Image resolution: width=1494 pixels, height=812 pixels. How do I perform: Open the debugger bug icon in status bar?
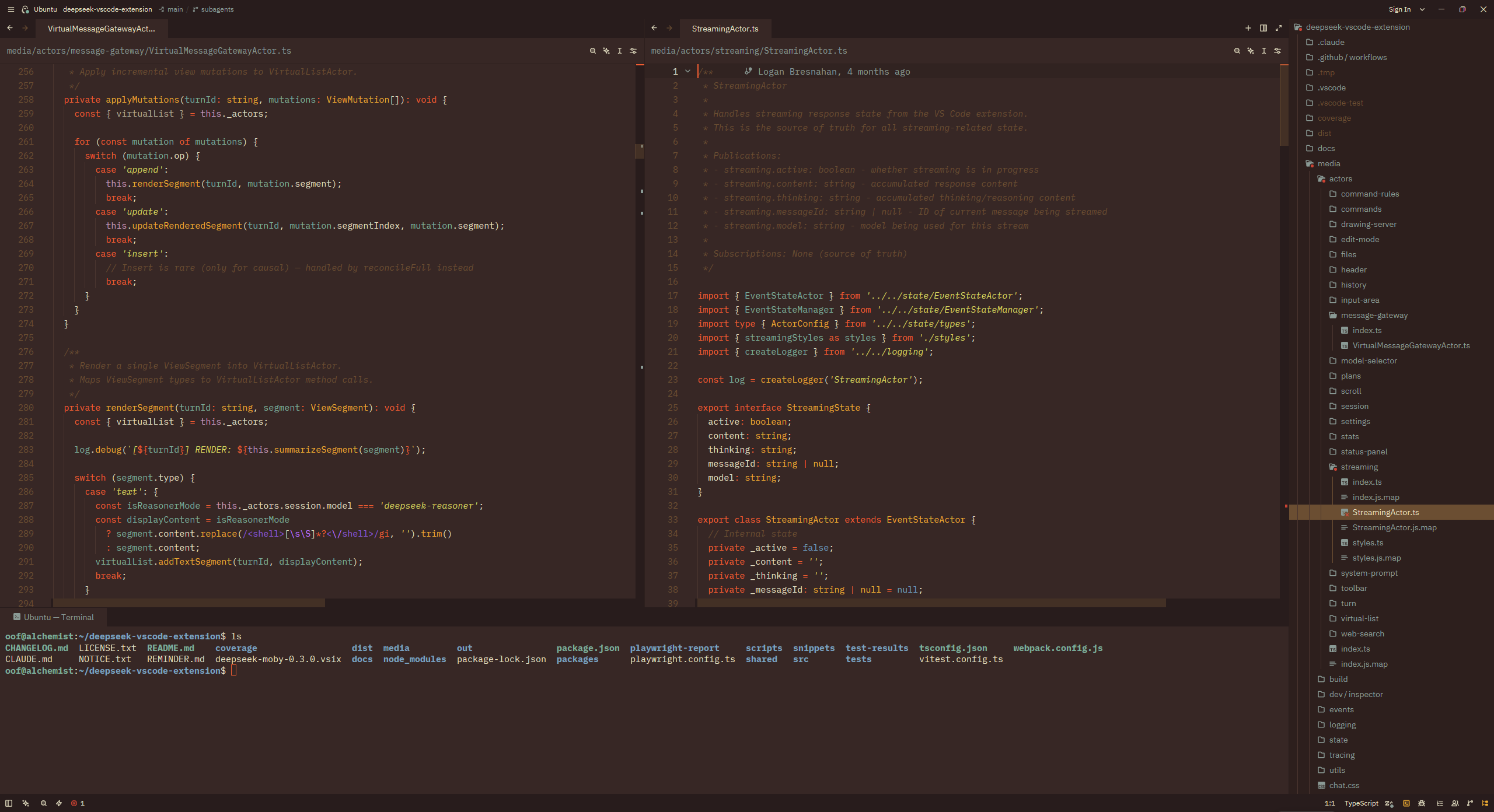pyautogui.click(x=1422, y=803)
